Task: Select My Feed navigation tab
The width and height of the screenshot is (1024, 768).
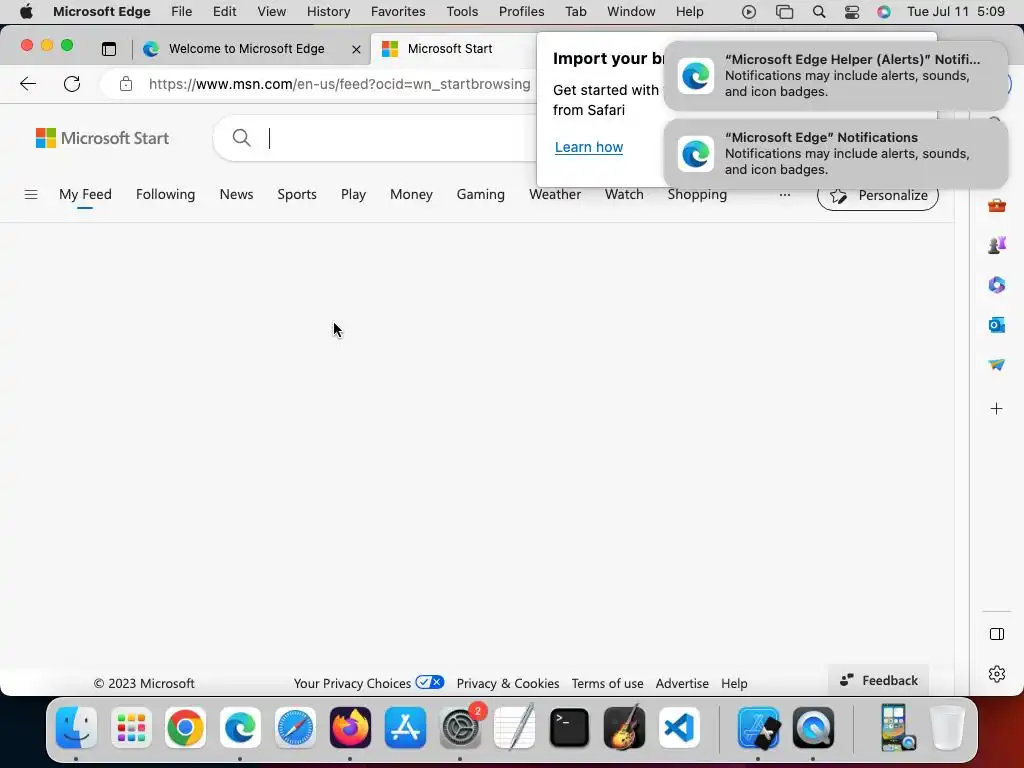Action: tap(86, 195)
